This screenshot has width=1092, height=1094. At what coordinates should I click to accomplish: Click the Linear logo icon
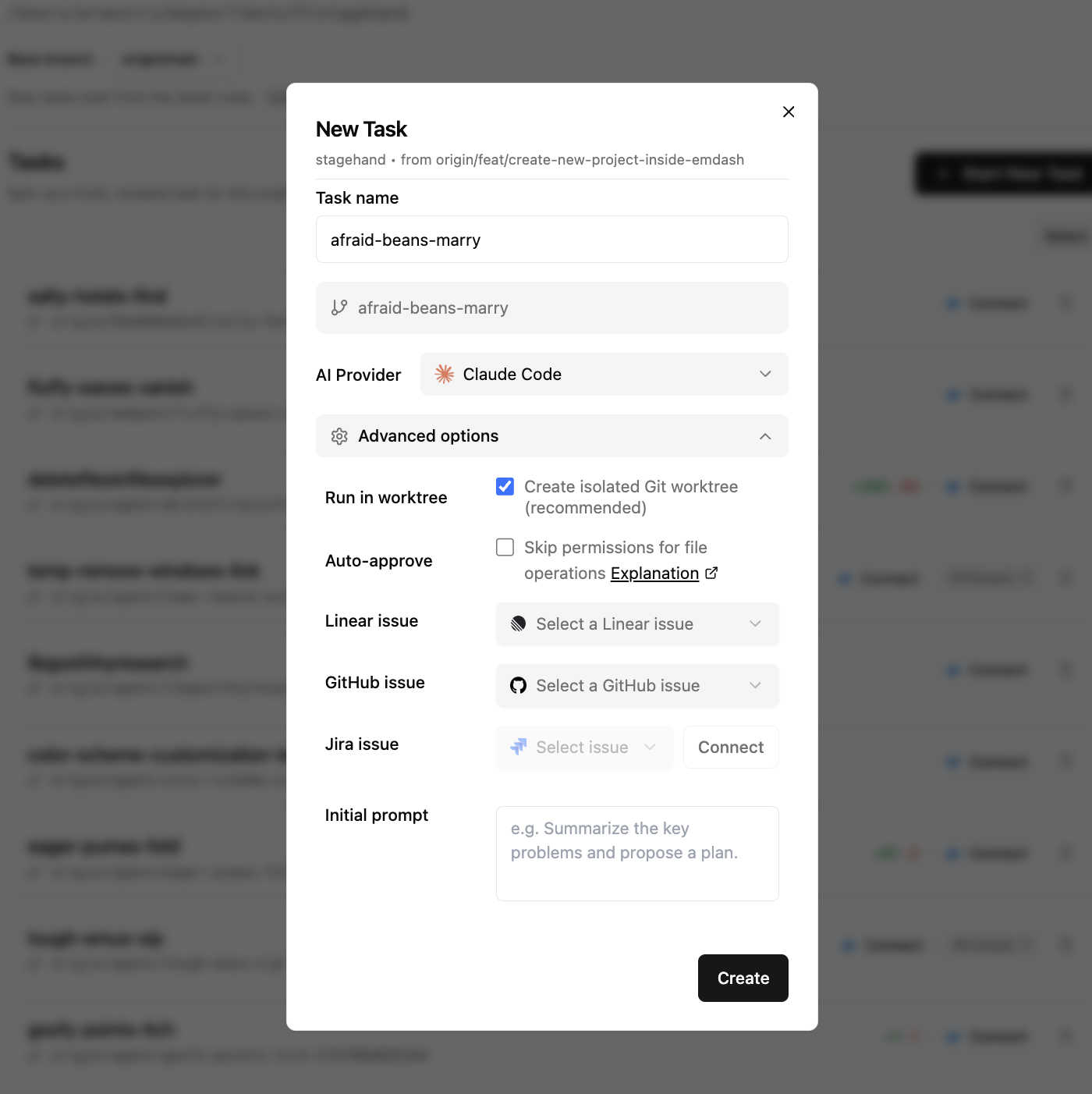click(x=519, y=624)
